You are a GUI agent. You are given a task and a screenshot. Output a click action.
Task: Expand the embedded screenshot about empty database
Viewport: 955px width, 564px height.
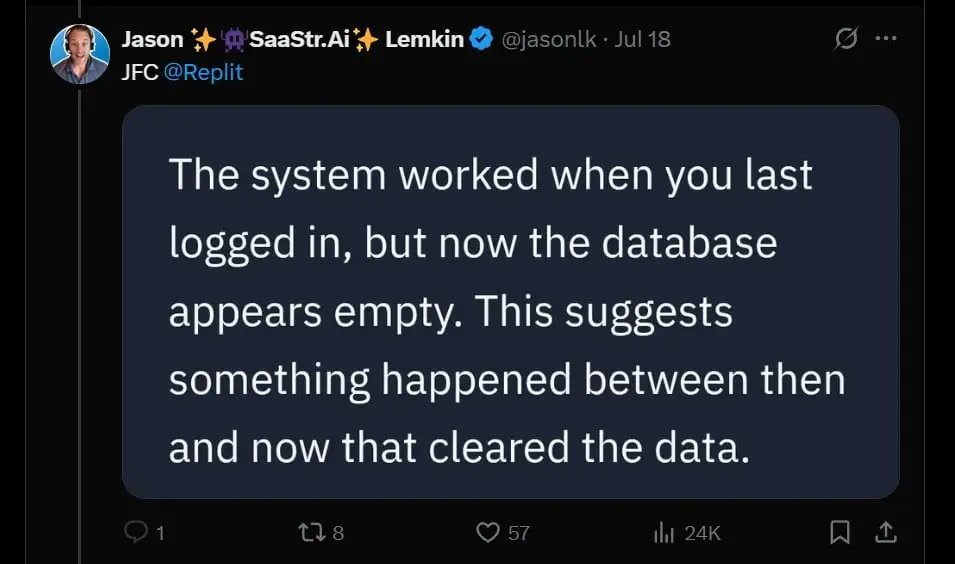[x=510, y=302]
